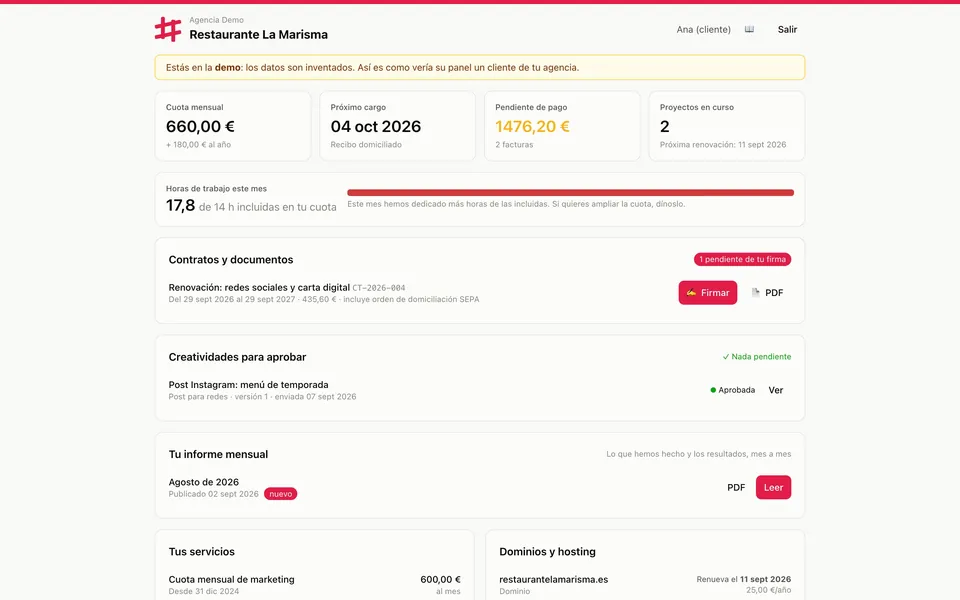The height and width of the screenshot is (600, 960).
Task: Click 'Tus servicios' heading
Action: pyautogui.click(x=202, y=552)
